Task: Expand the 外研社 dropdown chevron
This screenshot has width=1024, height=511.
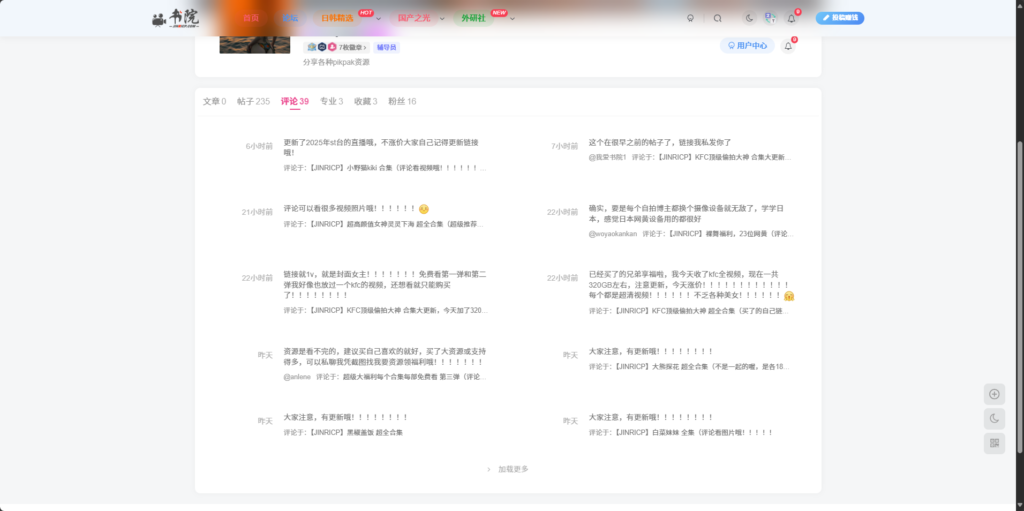Action: tap(512, 18)
